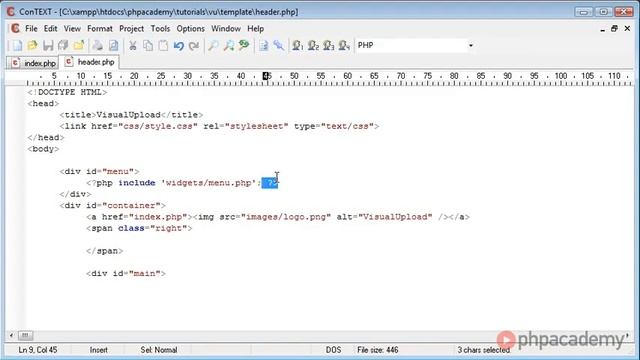Open the Options menu
This screenshot has width=640, height=360.
click(190, 29)
